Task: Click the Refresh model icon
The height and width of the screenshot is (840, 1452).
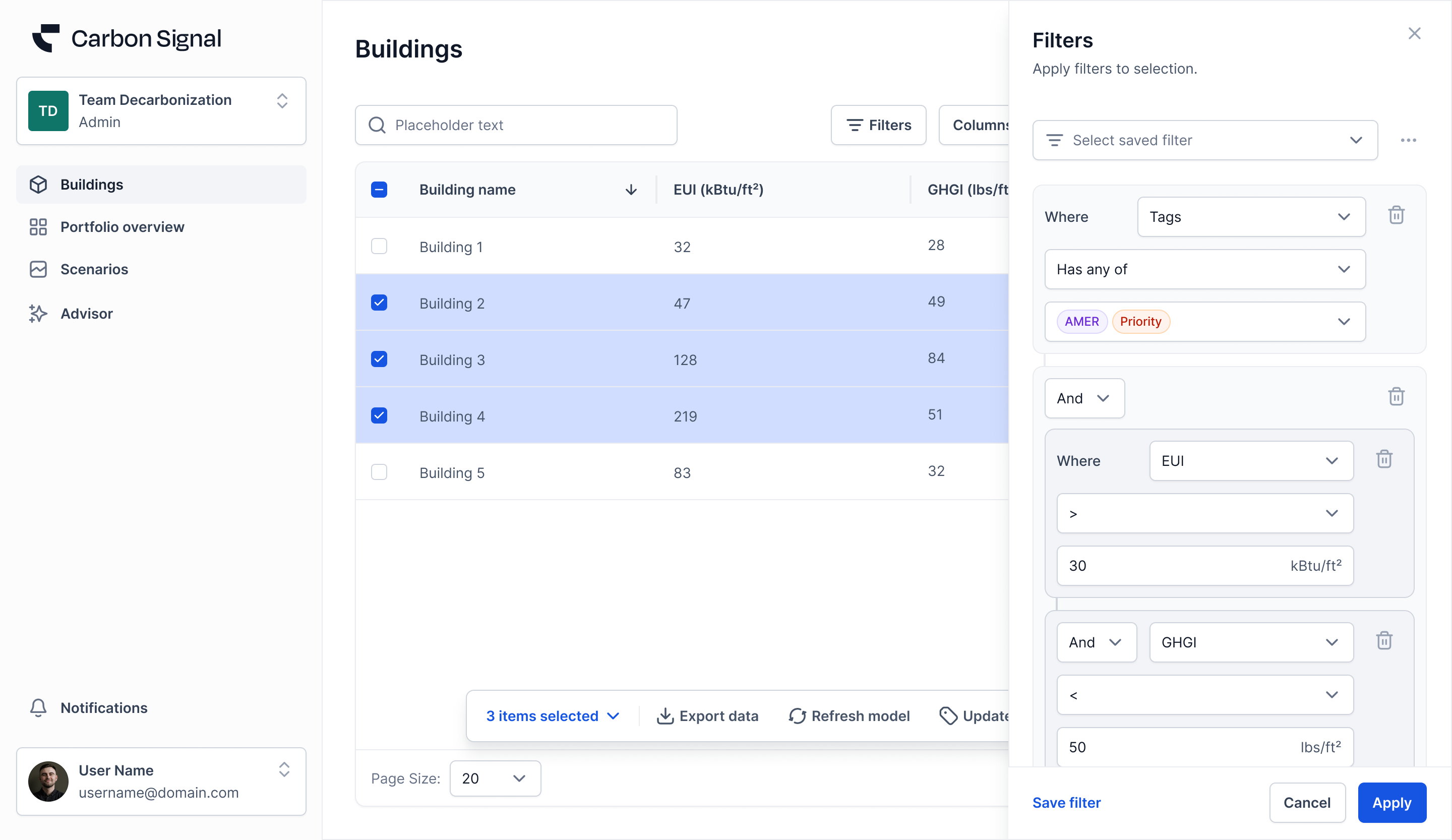Action: 797,715
